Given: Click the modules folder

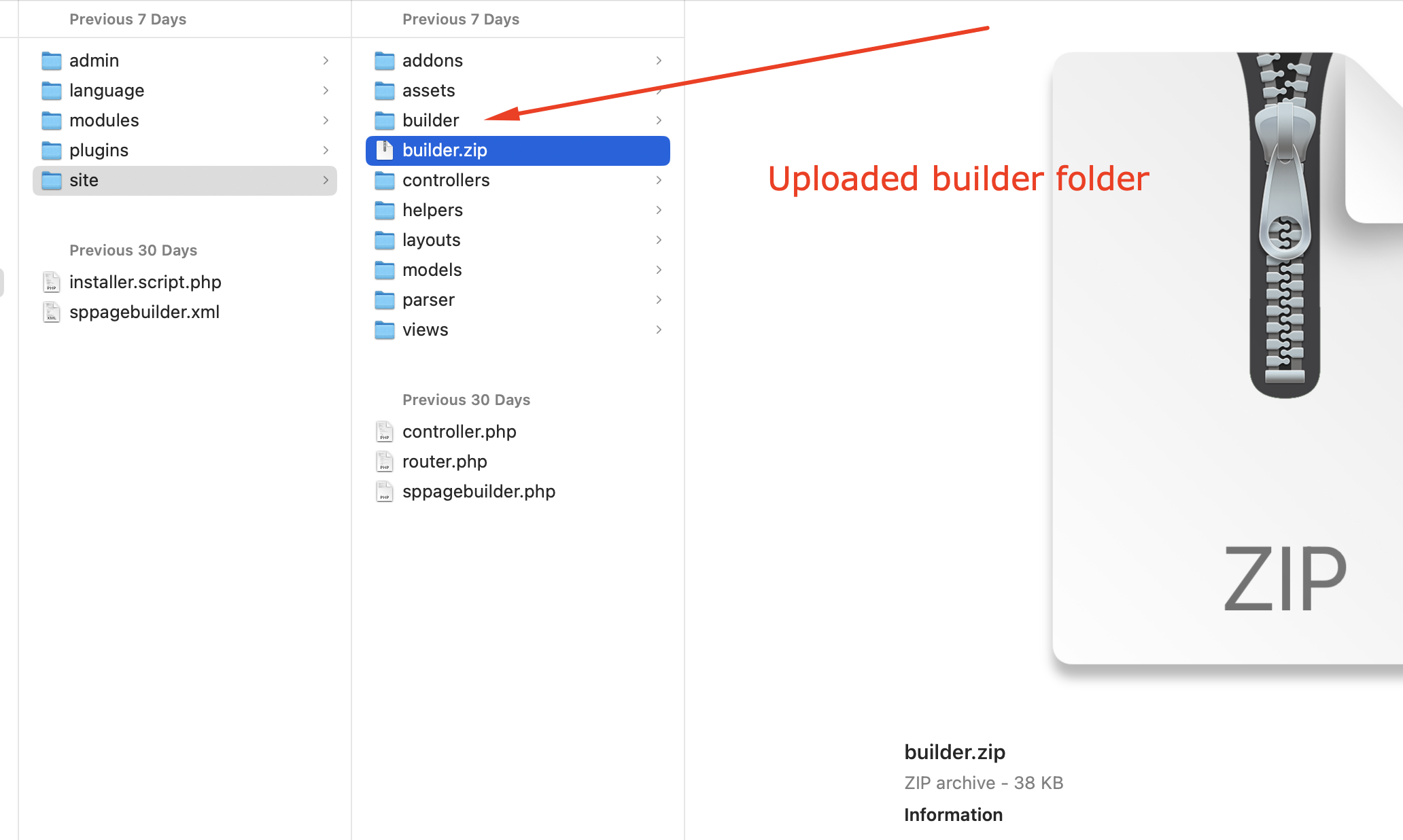Looking at the screenshot, I should pos(104,119).
